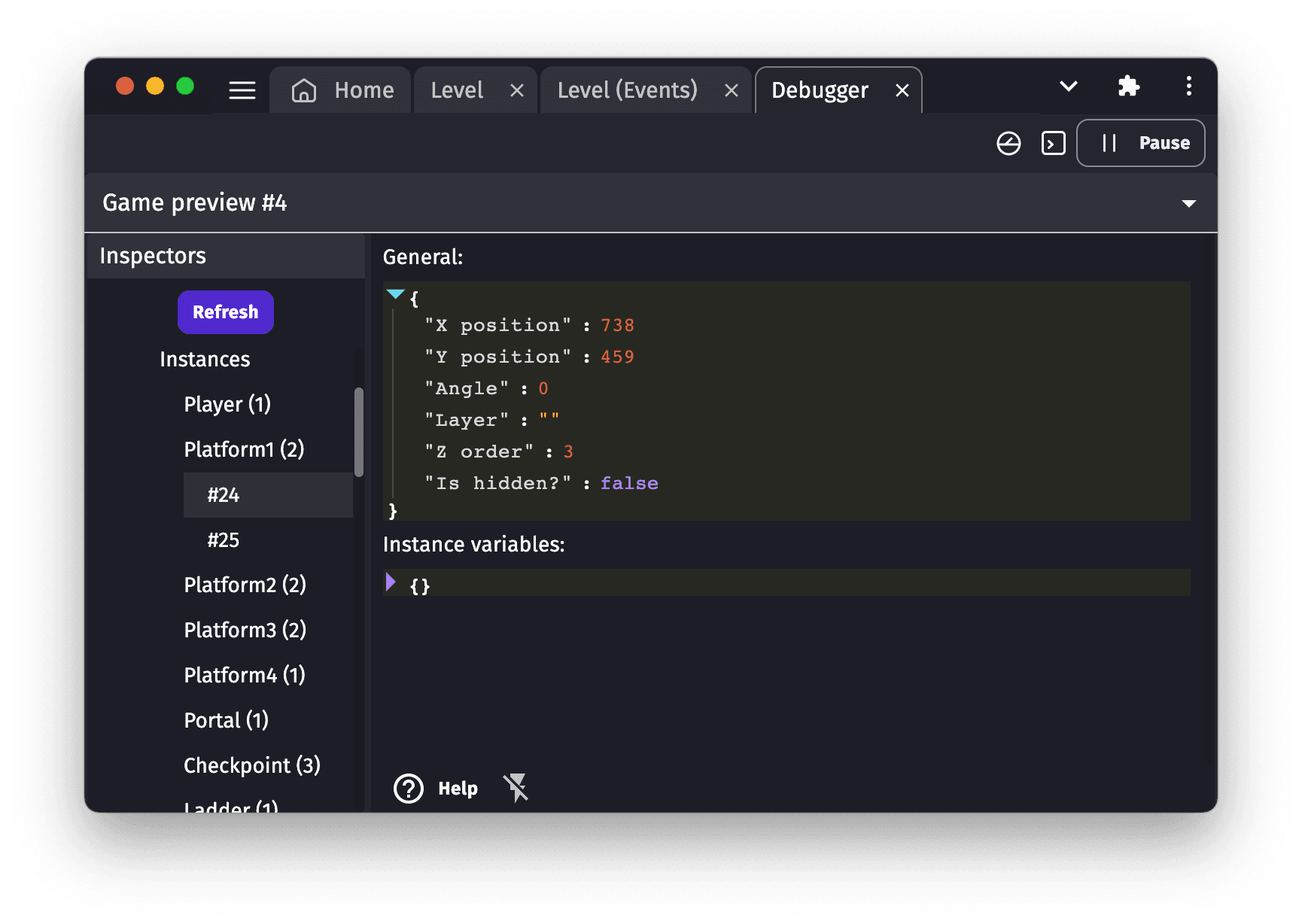Open the debugger console icon

(1053, 143)
